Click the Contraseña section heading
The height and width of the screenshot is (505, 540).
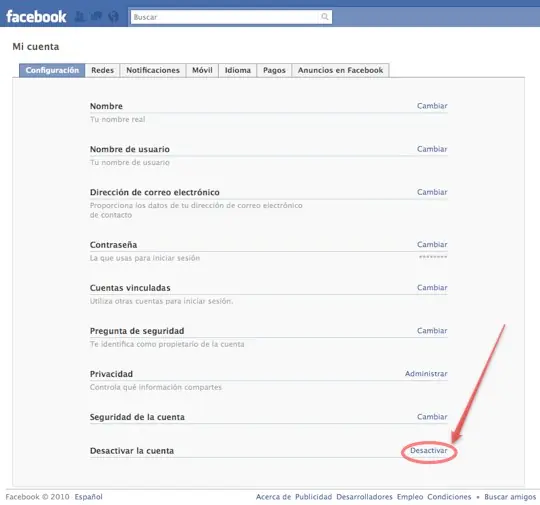(113, 245)
